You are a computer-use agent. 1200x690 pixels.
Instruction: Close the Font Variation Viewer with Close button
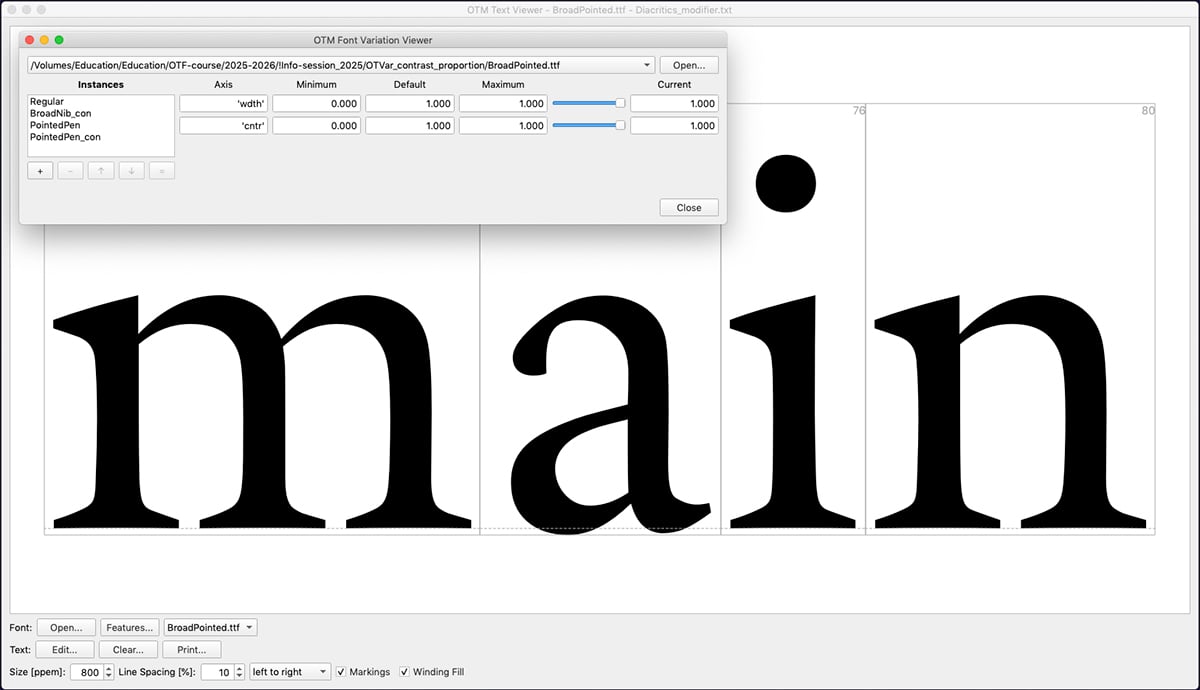689,208
